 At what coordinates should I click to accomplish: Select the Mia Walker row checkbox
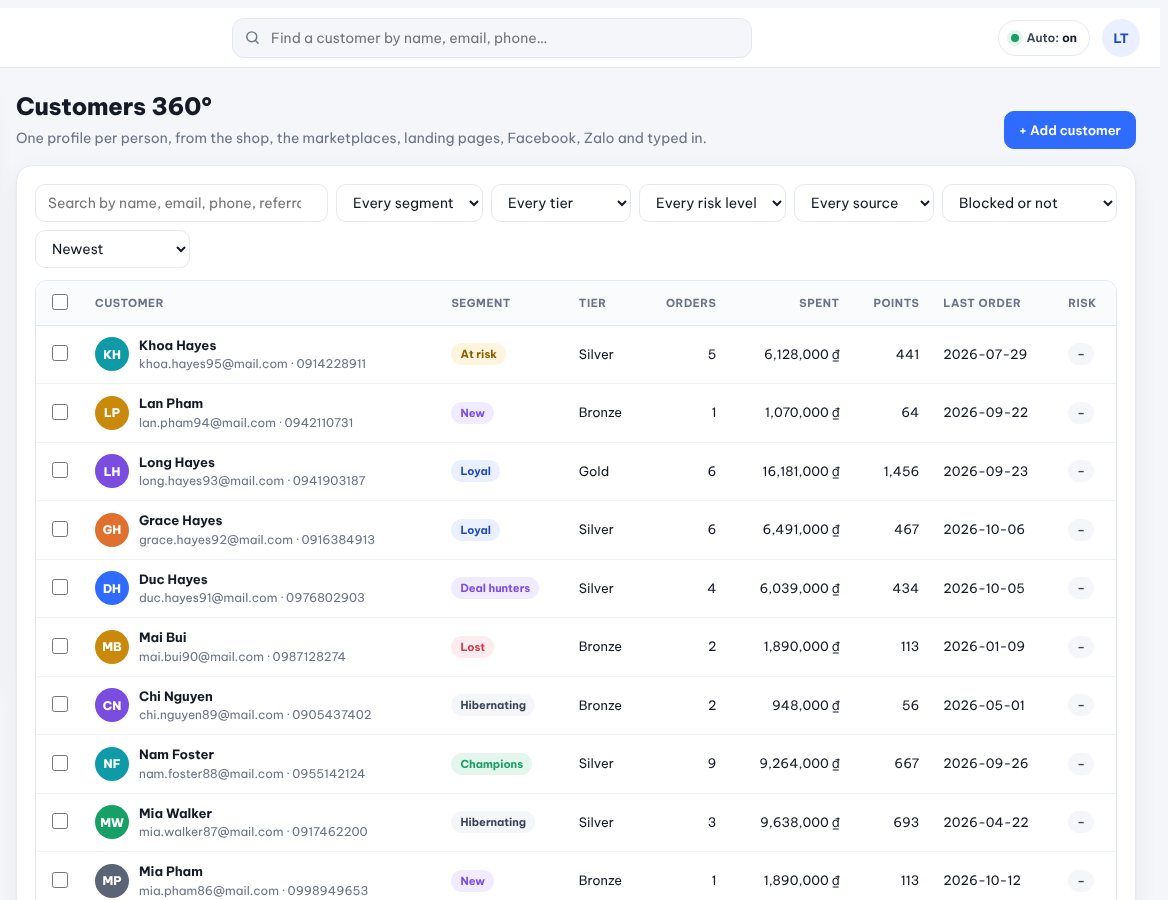click(x=60, y=821)
